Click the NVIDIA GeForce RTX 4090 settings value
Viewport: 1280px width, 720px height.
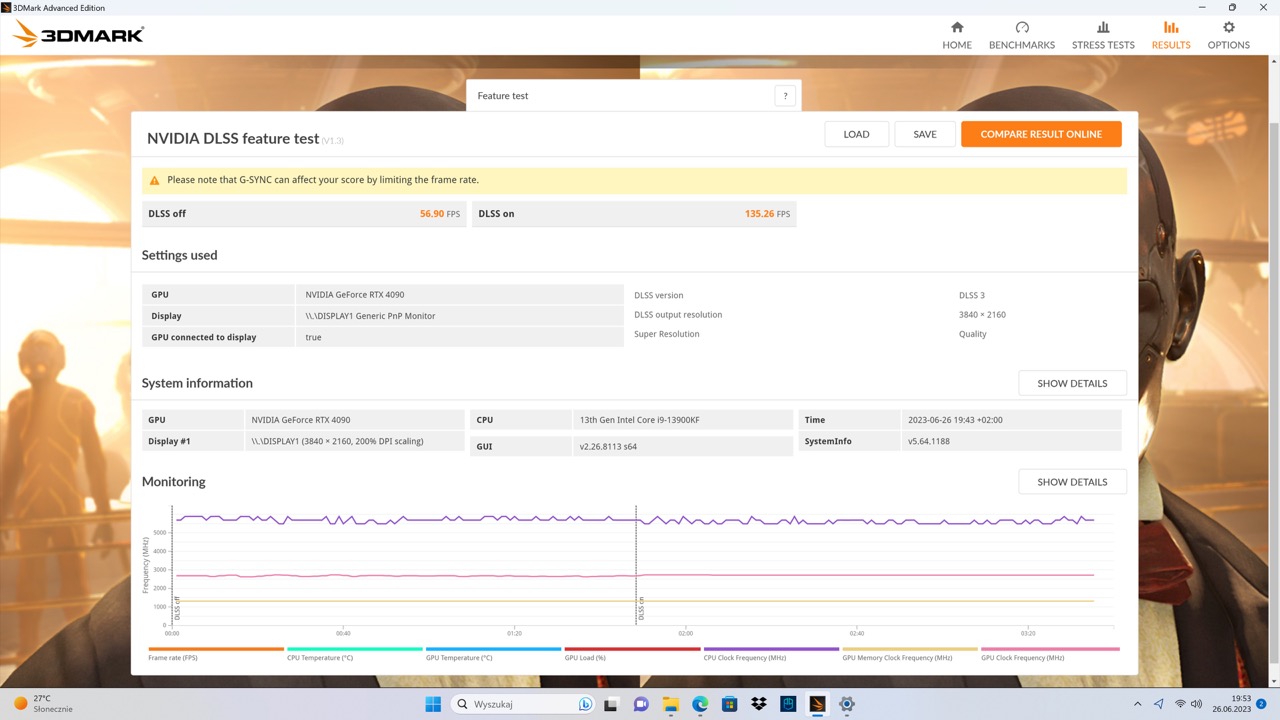355,295
